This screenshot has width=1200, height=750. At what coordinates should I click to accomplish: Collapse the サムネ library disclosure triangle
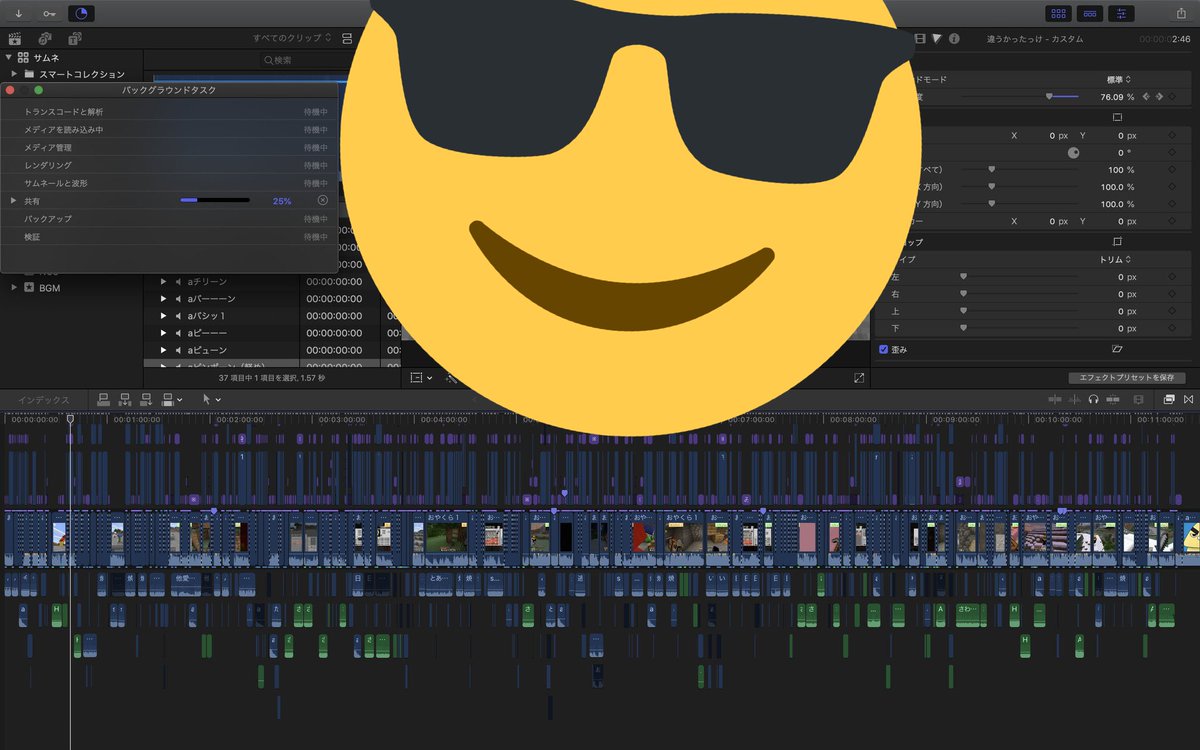point(9,57)
